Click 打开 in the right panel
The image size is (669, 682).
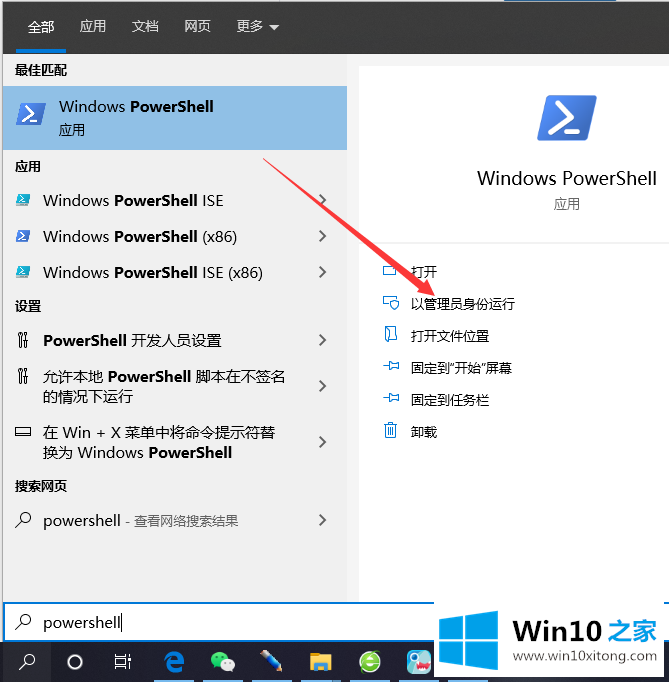click(x=424, y=272)
